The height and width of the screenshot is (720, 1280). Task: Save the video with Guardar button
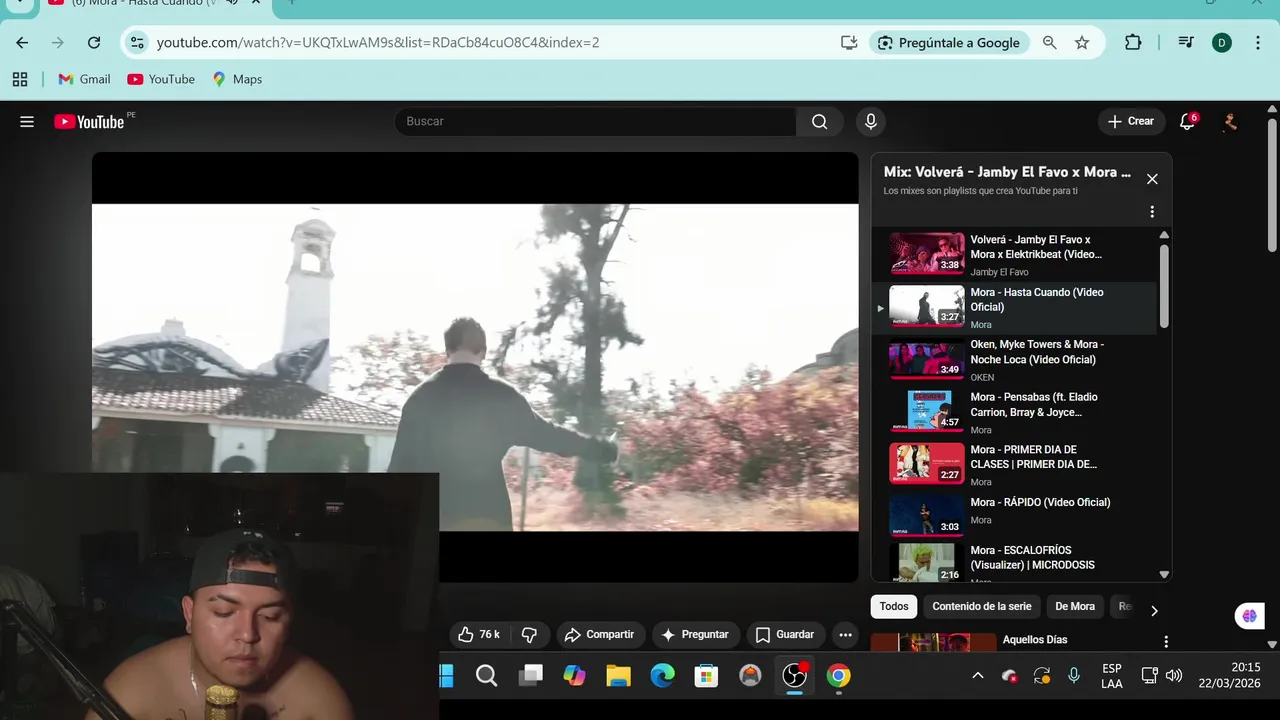click(x=785, y=634)
